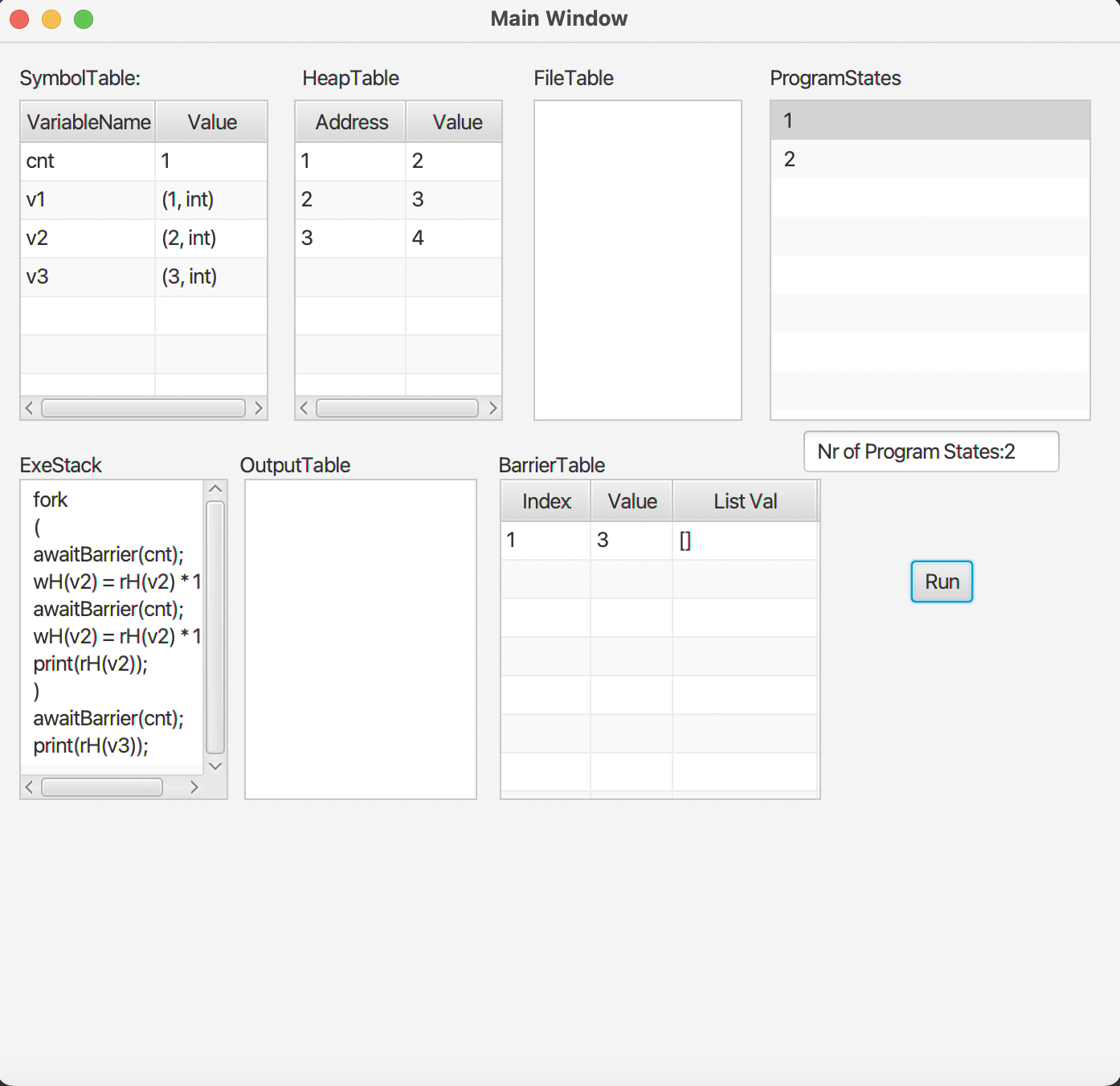Click the down arrow on ExeStack vertical scrollbar
Viewport: 1120px width, 1086px height.
coord(215,766)
